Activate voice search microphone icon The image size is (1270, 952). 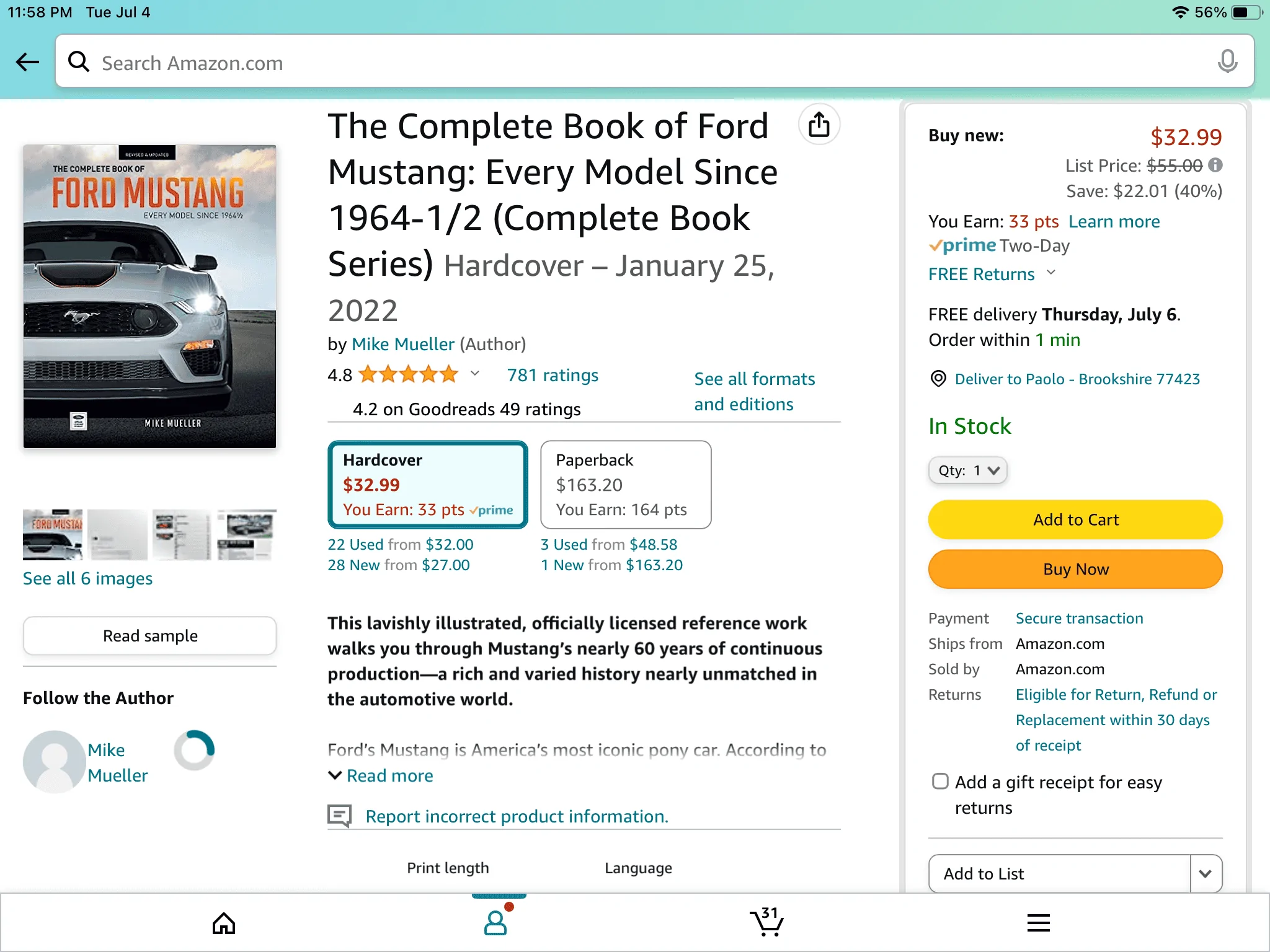1227,61
